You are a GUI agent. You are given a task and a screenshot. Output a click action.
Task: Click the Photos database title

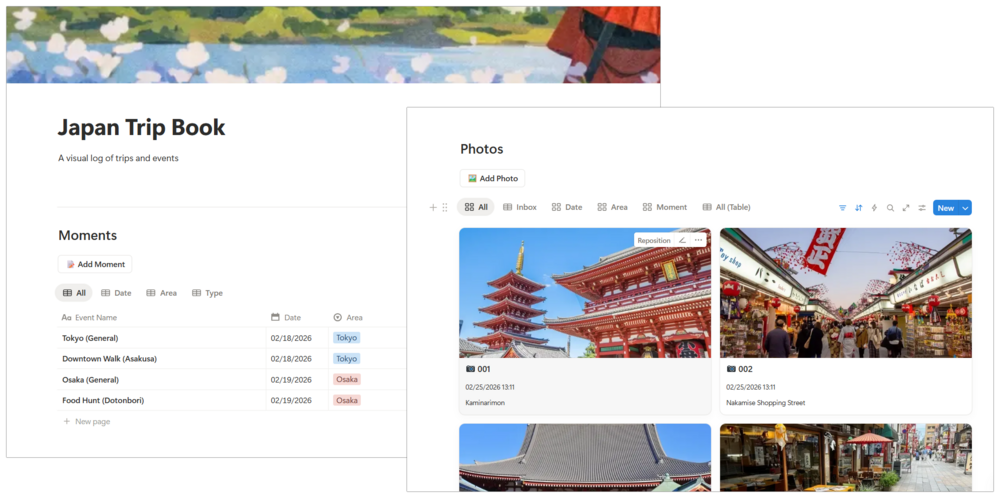[482, 149]
